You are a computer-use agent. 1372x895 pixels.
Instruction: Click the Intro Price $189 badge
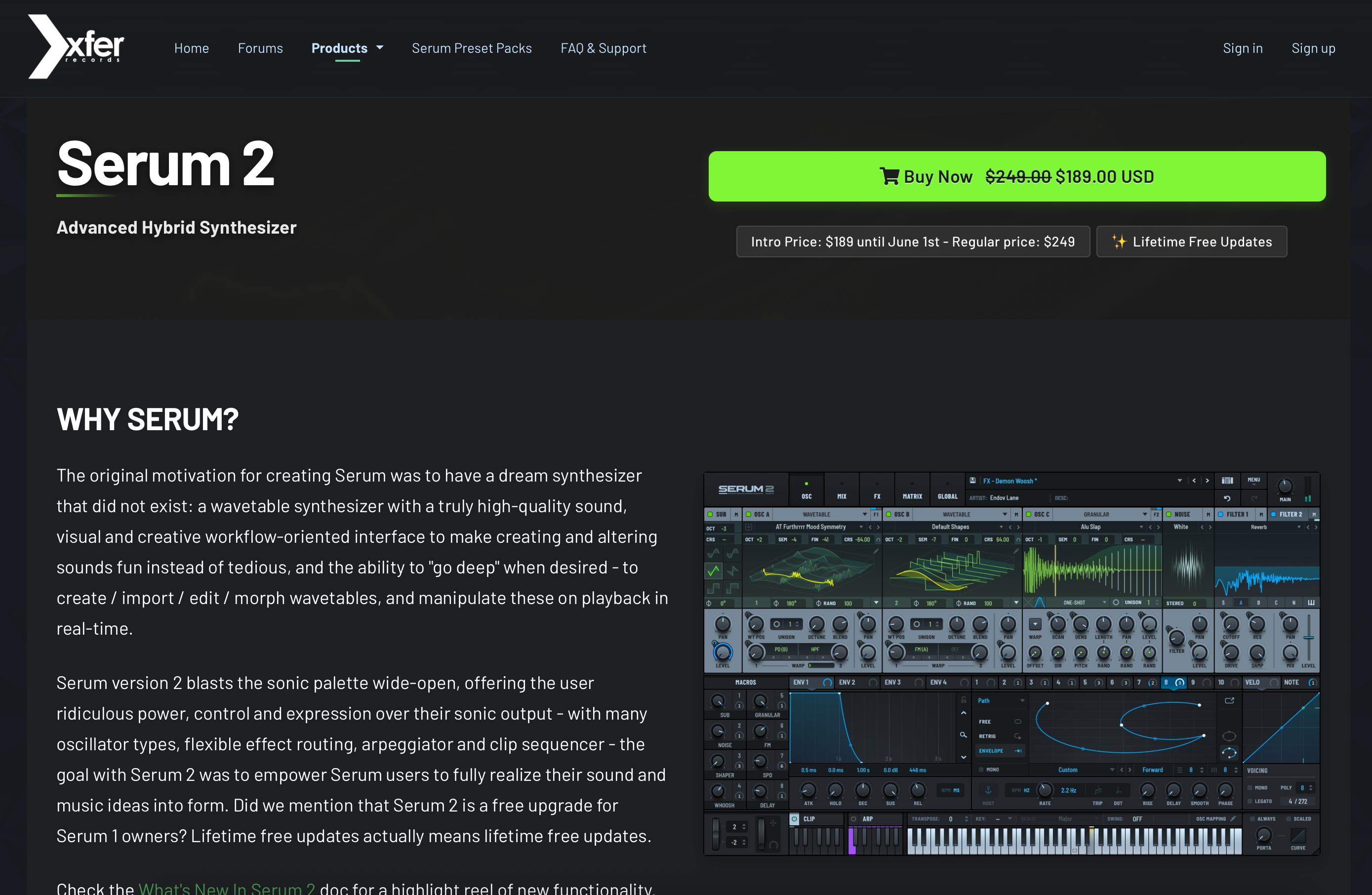click(913, 242)
